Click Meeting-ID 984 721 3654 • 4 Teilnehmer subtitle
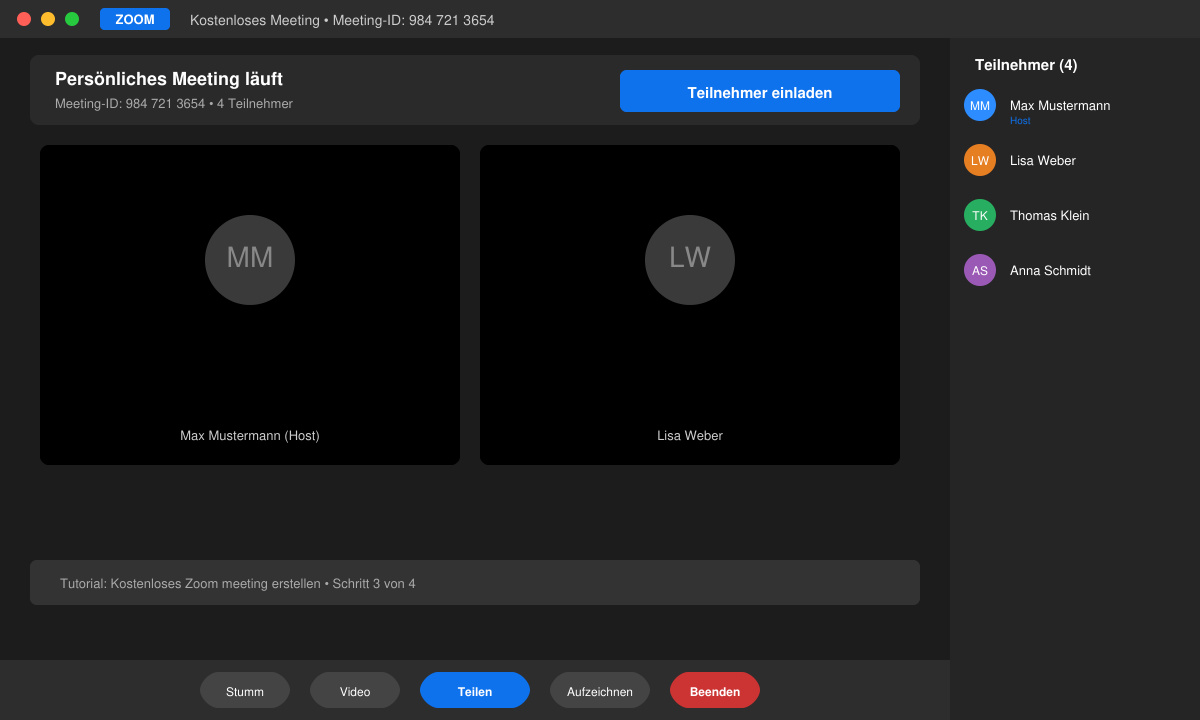This screenshot has width=1200, height=720. [x=174, y=104]
